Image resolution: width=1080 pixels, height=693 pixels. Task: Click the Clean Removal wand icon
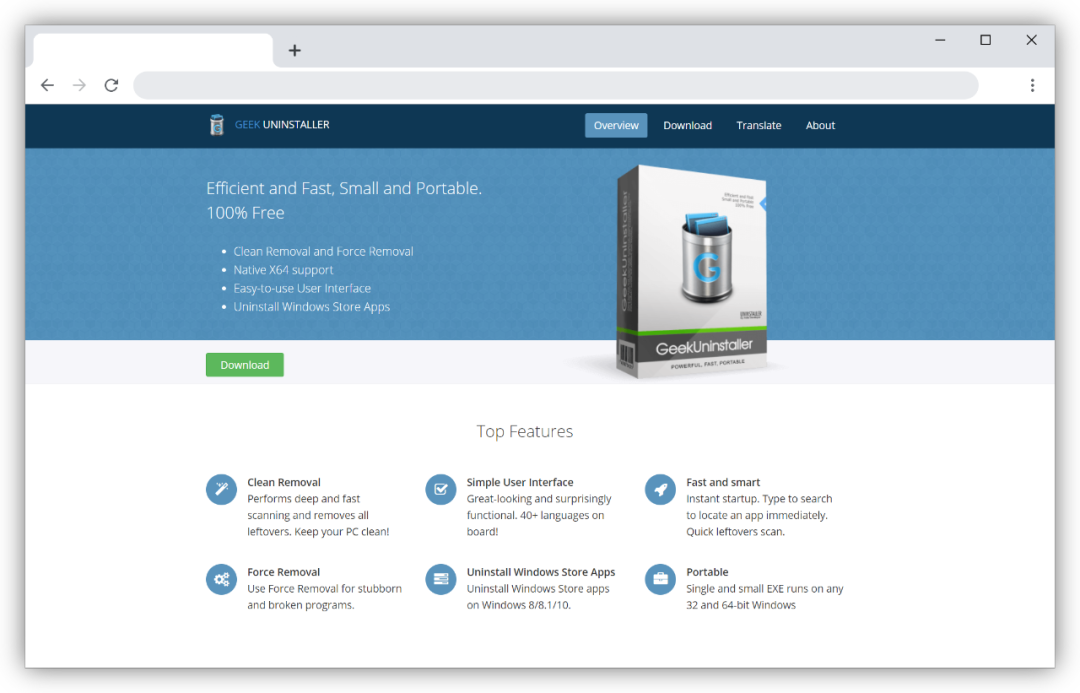tap(221, 490)
